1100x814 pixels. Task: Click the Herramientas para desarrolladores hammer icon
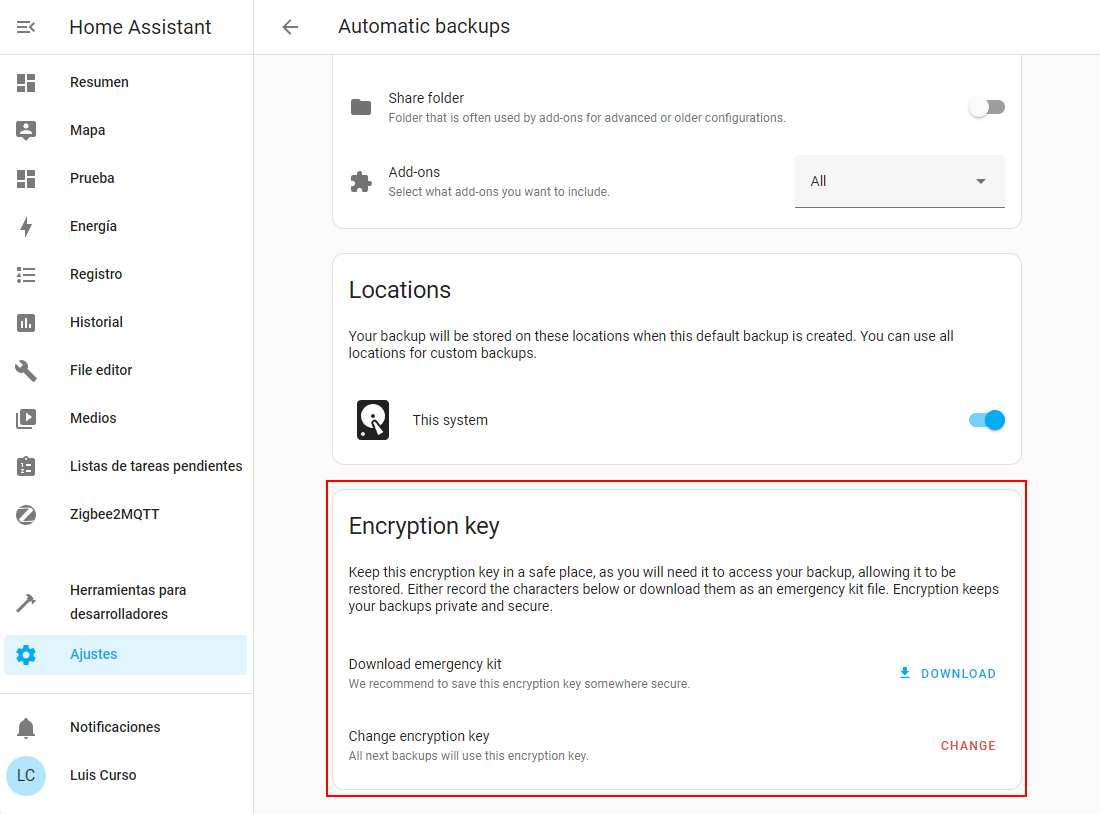(26, 602)
